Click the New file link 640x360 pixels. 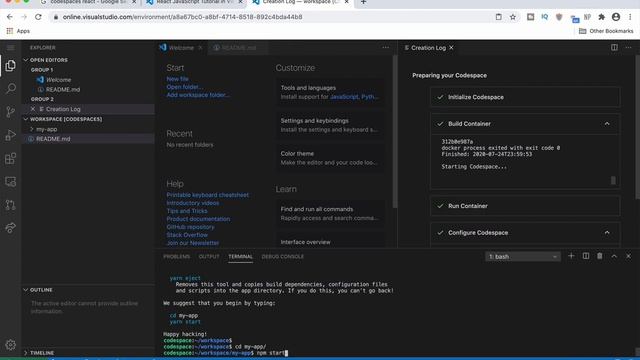click(178, 79)
